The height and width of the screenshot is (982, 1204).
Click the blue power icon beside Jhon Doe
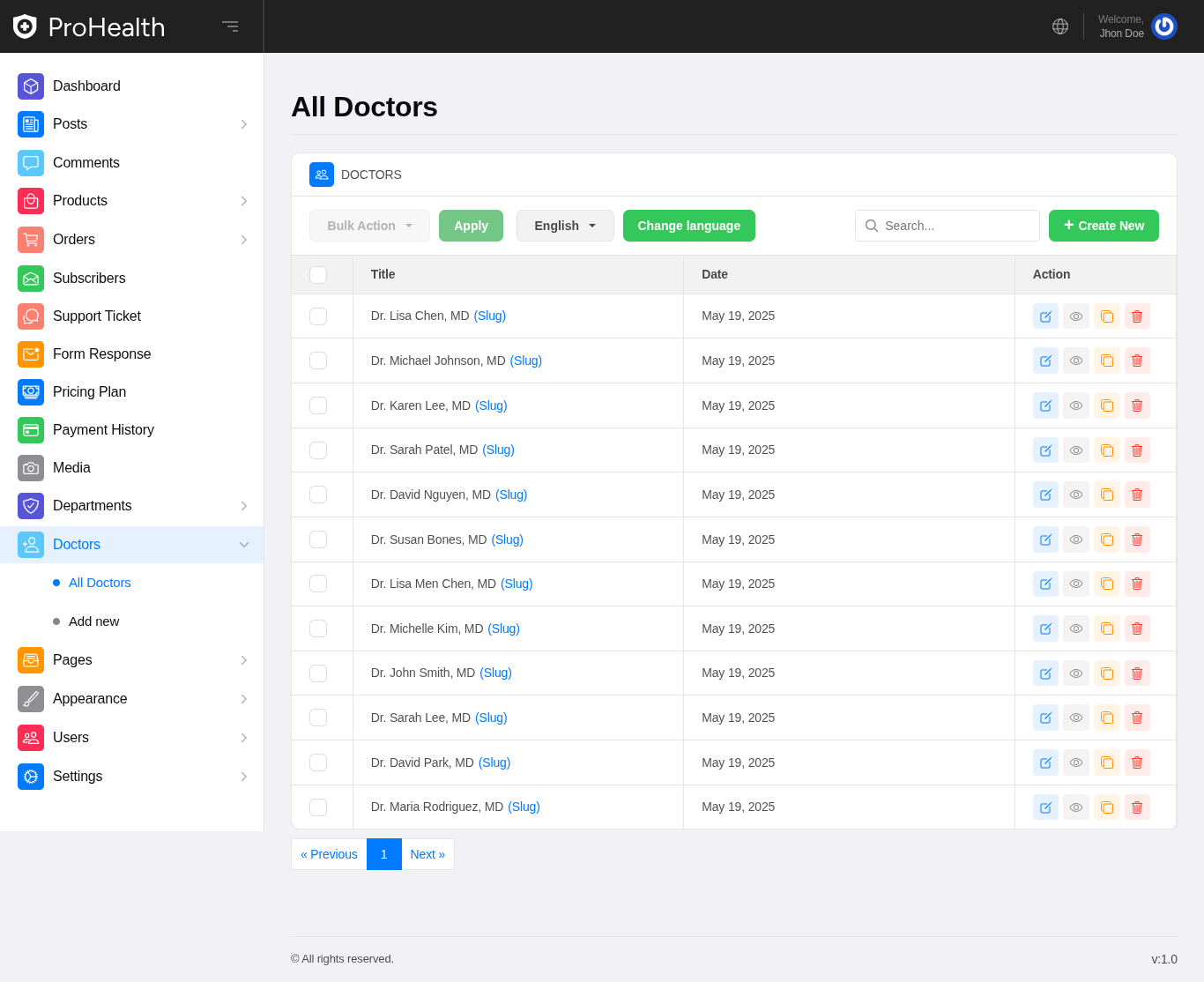[x=1163, y=26]
